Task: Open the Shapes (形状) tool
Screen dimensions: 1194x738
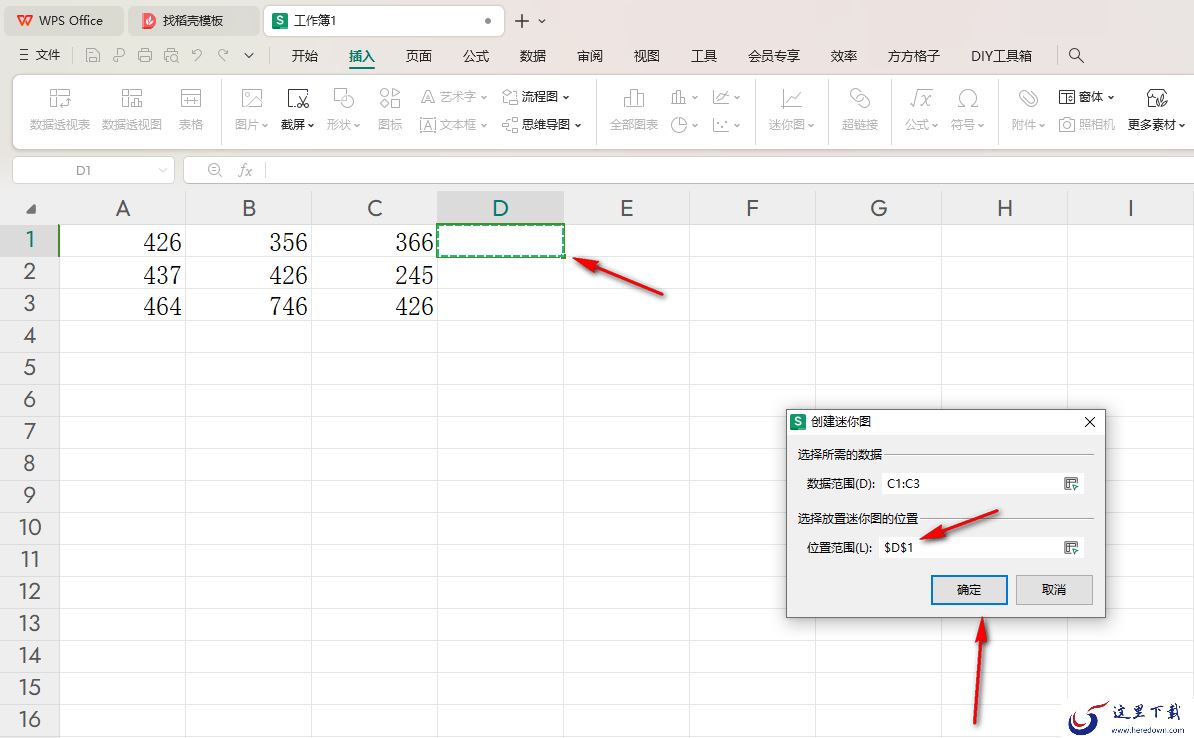Action: (343, 109)
